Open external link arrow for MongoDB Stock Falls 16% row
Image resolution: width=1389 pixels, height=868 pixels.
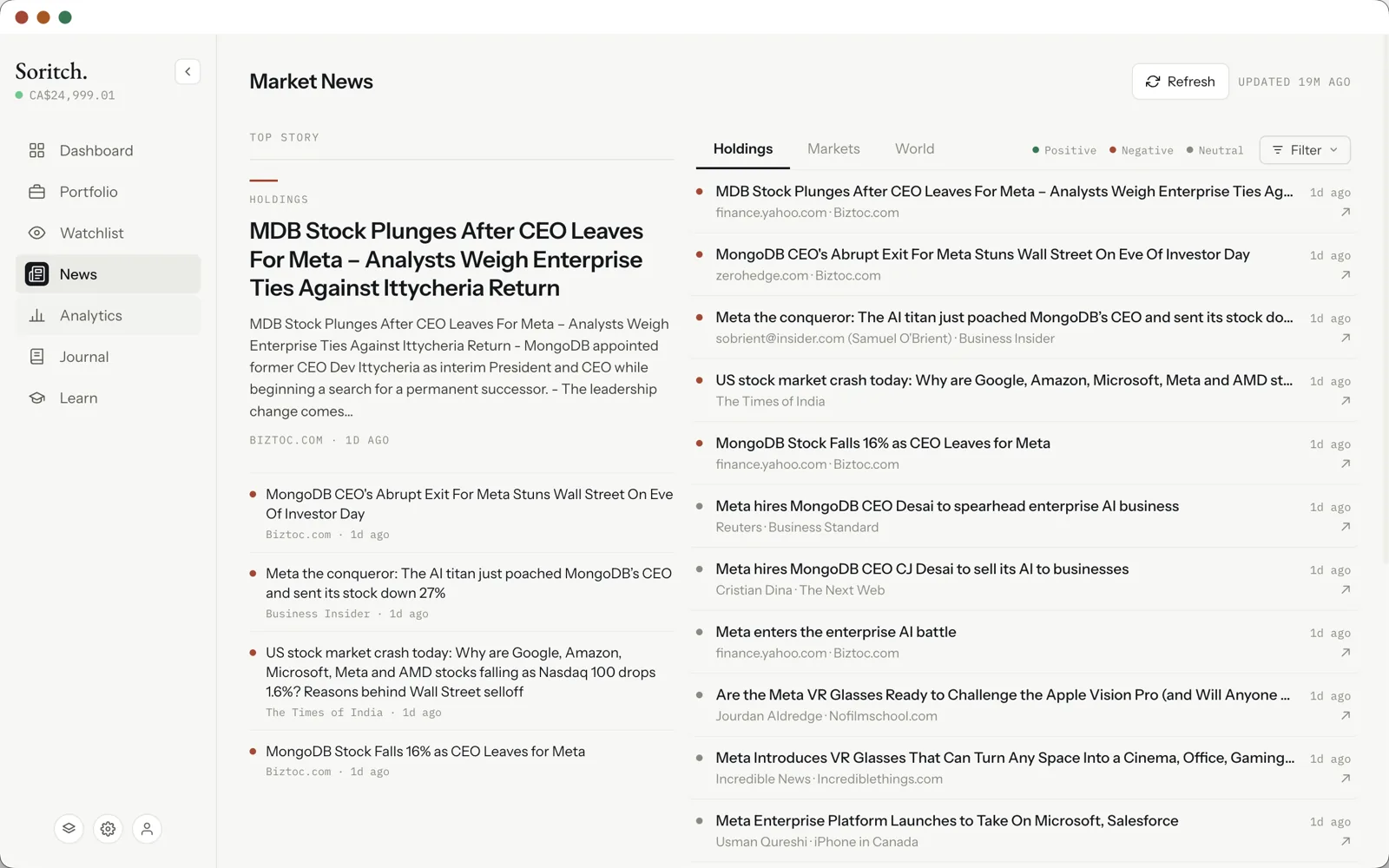tap(1346, 464)
